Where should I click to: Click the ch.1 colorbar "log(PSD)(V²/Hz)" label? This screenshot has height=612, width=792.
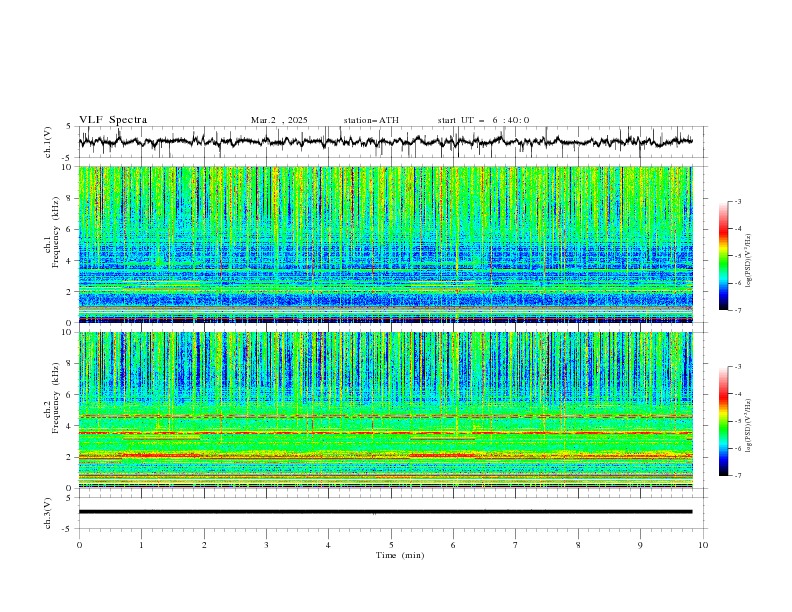tap(749, 261)
